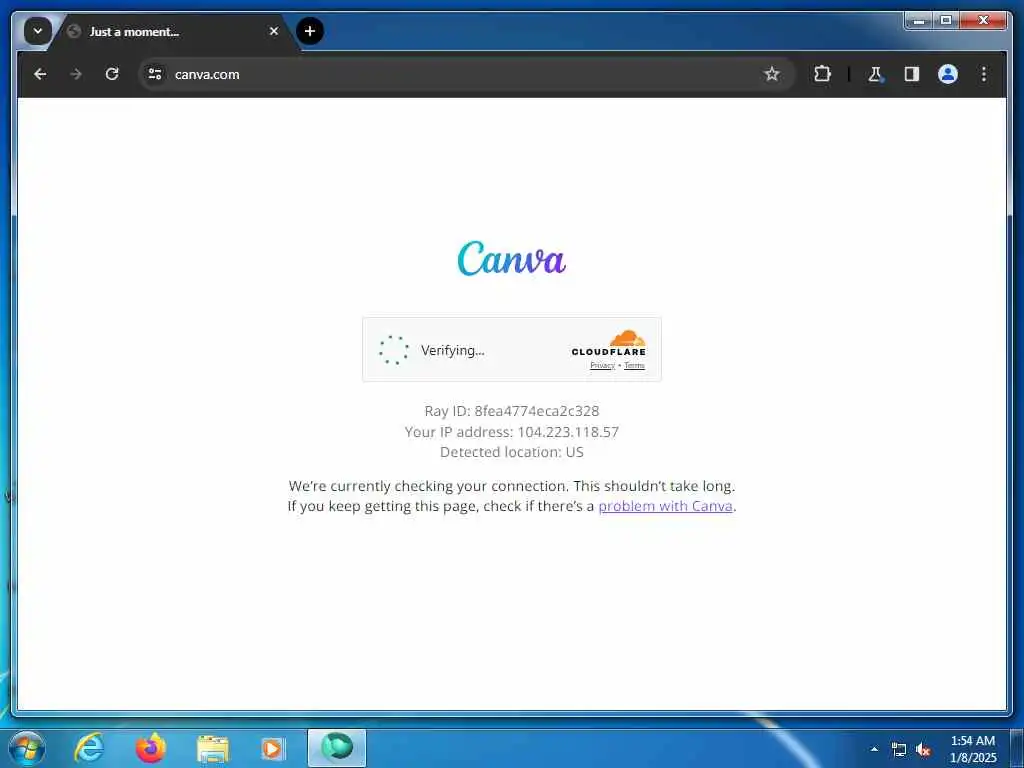This screenshot has height=768, width=1024.
Task: Select the active browser taskbar button
Action: pos(337,748)
